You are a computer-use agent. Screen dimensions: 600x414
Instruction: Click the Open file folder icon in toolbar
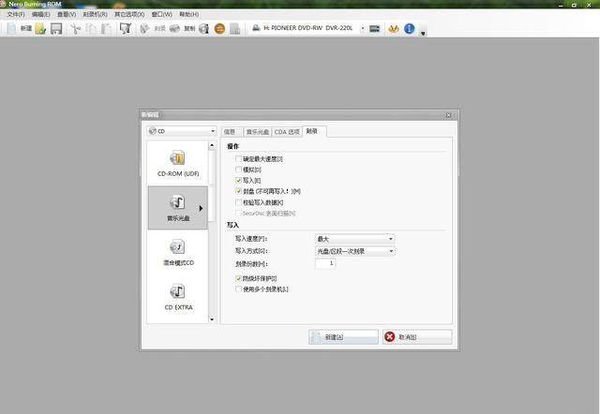coord(41,28)
